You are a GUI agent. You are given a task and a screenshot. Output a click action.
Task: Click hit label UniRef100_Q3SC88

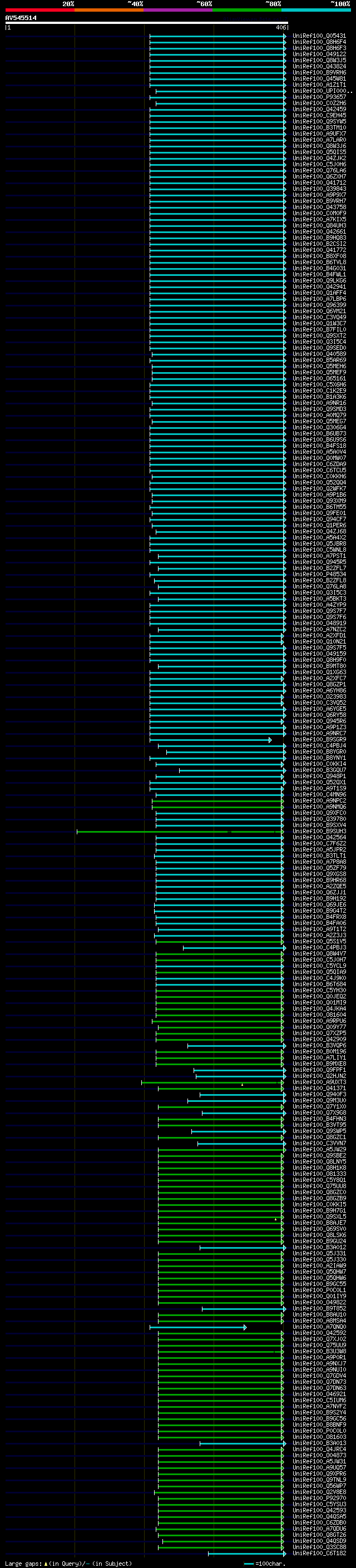click(x=319, y=1547)
